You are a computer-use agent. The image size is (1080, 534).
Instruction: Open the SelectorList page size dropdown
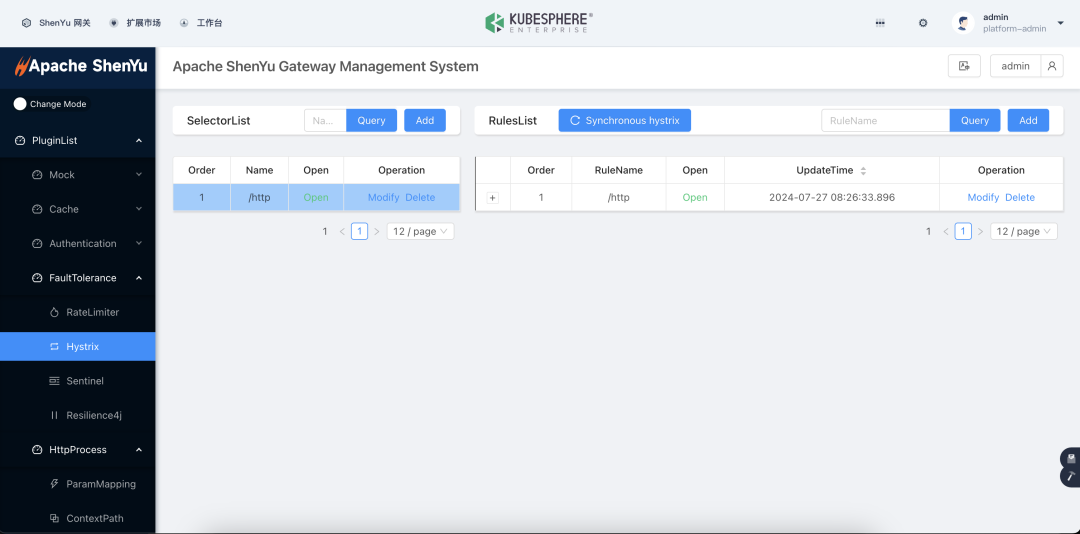pyautogui.click(x=420, y=232)
